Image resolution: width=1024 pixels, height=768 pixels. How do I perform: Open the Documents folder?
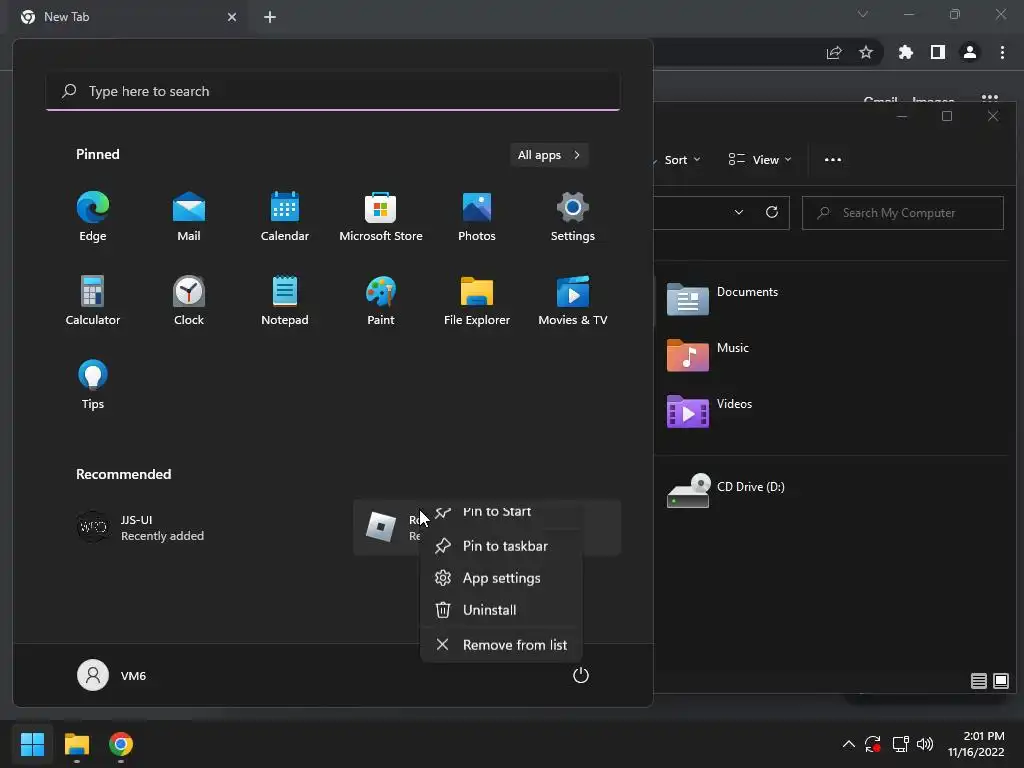click(724, 299)
